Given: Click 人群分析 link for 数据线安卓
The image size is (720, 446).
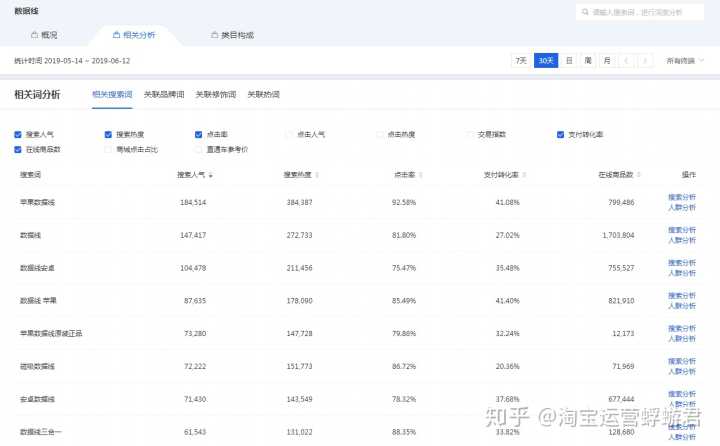Looking at the screenshot, I should click(x=682, y=273).
